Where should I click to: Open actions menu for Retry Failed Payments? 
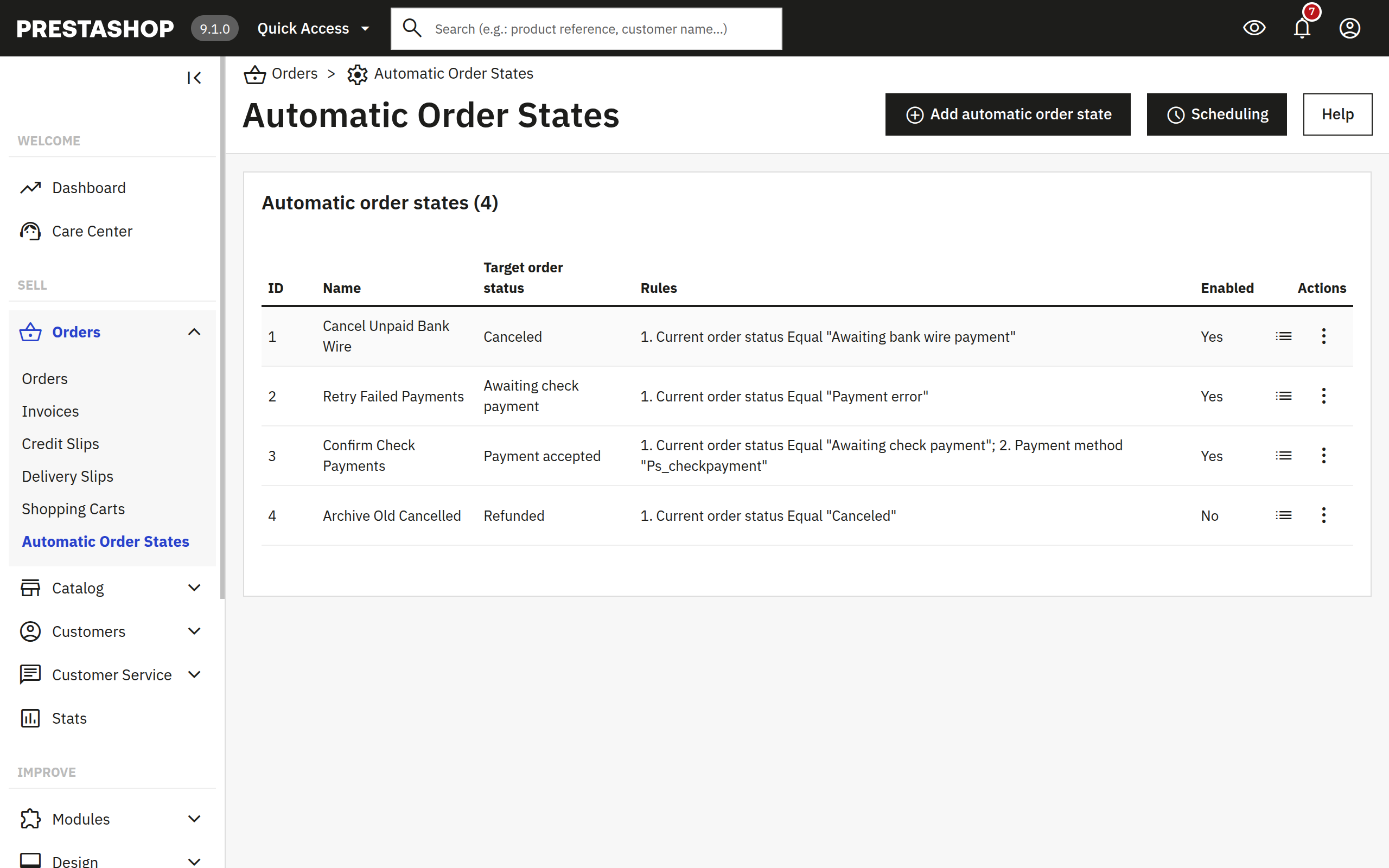[x=1323, y=396]
